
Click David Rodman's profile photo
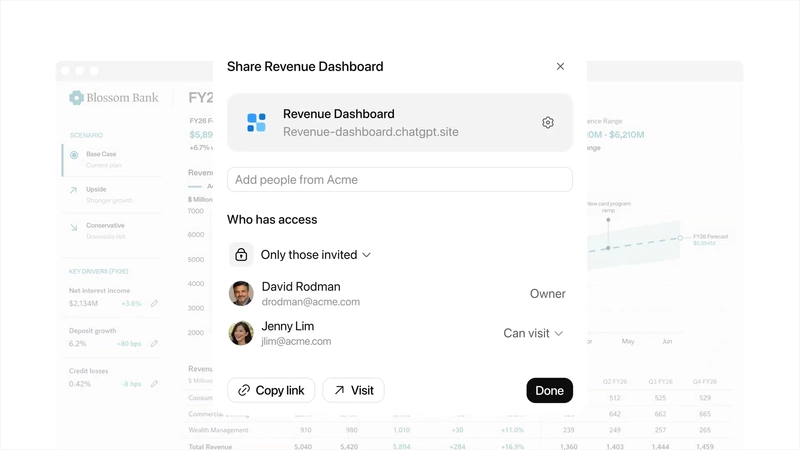(x=241, y=293)
